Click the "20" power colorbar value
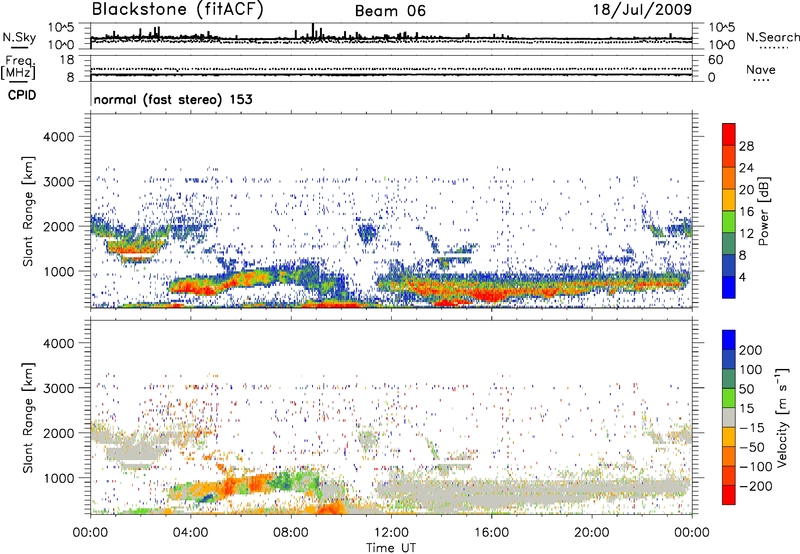 [x=746, y=190]
